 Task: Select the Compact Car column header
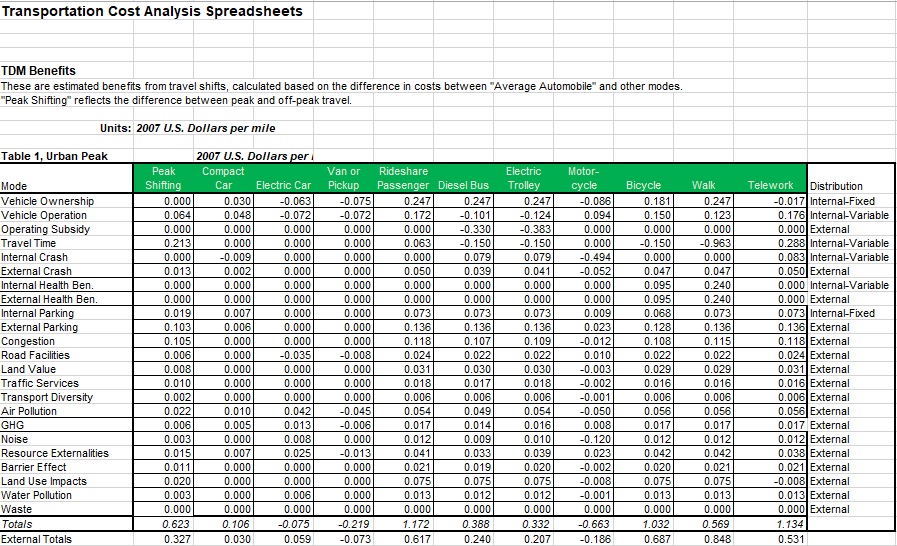pyautogui.click(x=223, y=178)
